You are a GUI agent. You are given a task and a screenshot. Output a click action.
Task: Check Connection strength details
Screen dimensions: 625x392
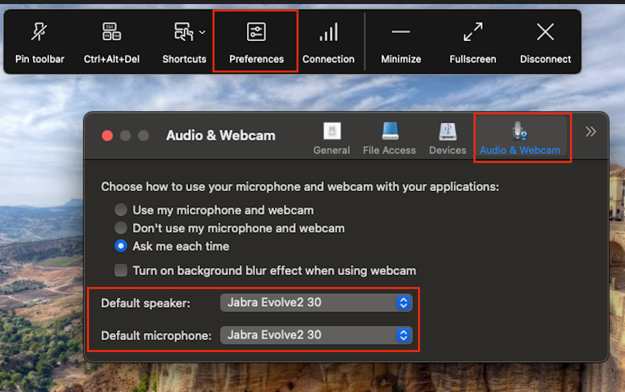[328, 42]
